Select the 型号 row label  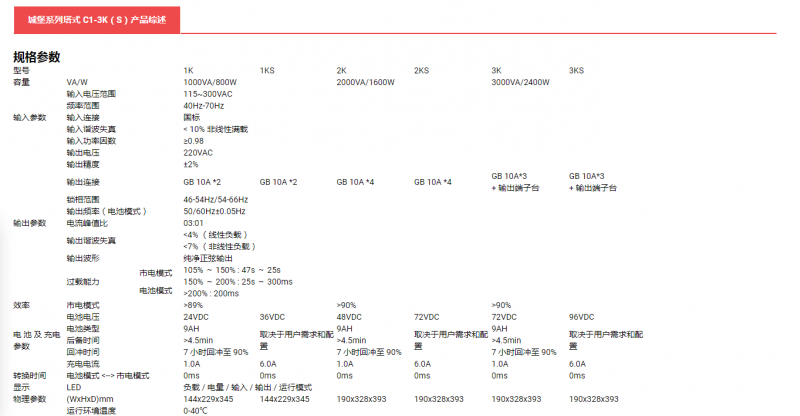click(x=21, y=70)
